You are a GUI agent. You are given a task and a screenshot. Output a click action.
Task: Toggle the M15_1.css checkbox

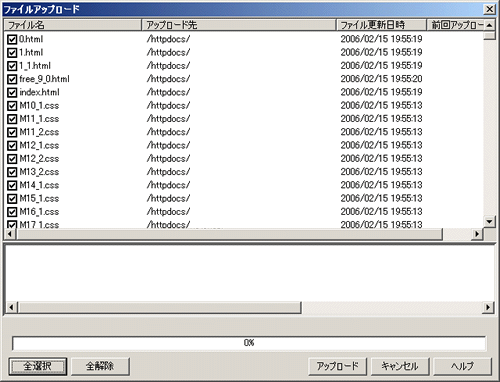(12, 199)
